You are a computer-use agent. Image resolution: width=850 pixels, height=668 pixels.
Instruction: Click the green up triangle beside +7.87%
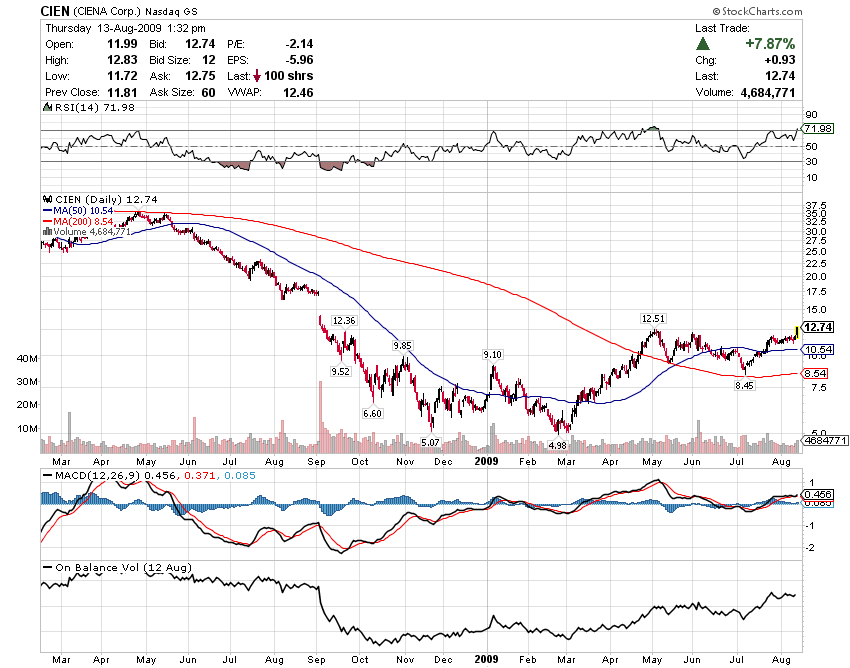(703, 43)
